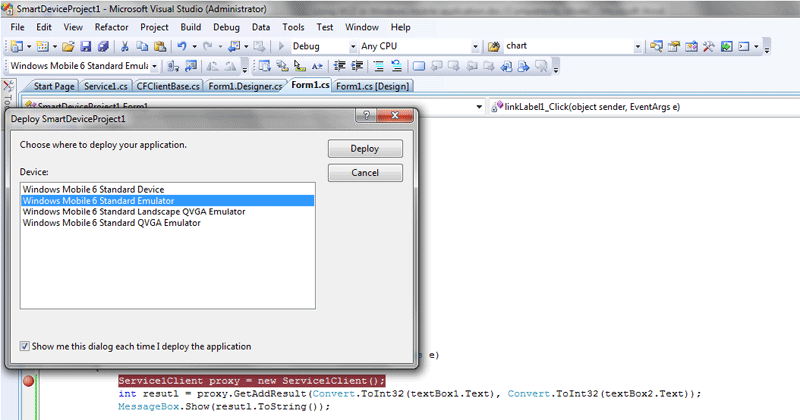Image resolution: width=800 pixels, height=420 pixels.
Task: Open the File menu
Action: (x=17, y=27)
